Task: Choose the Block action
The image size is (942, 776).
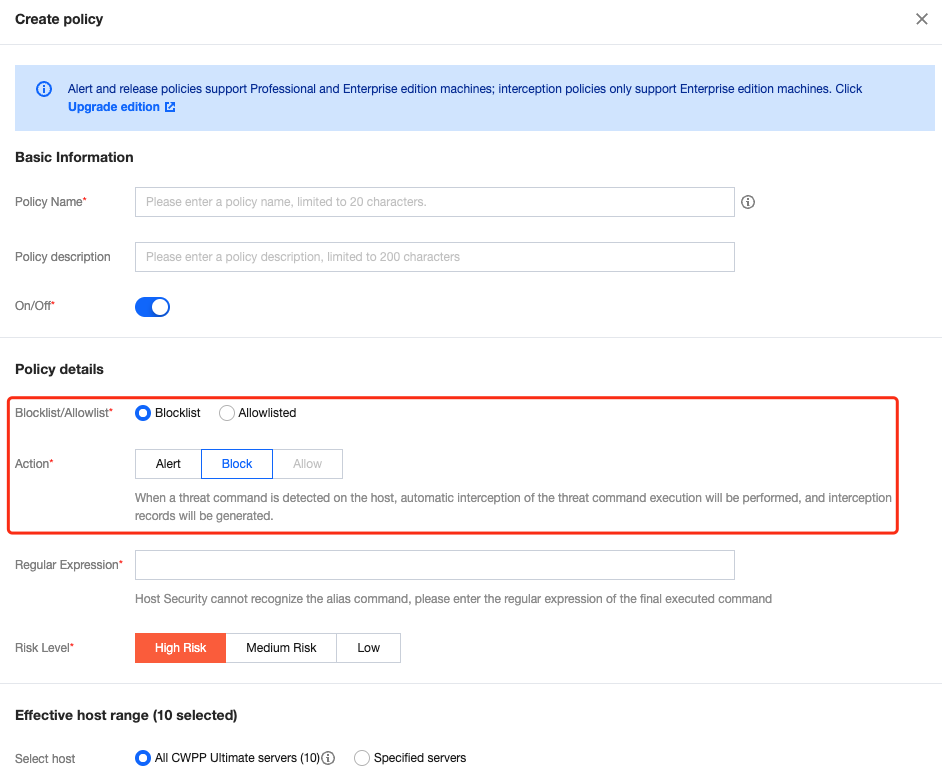Action: coord(237,464)
